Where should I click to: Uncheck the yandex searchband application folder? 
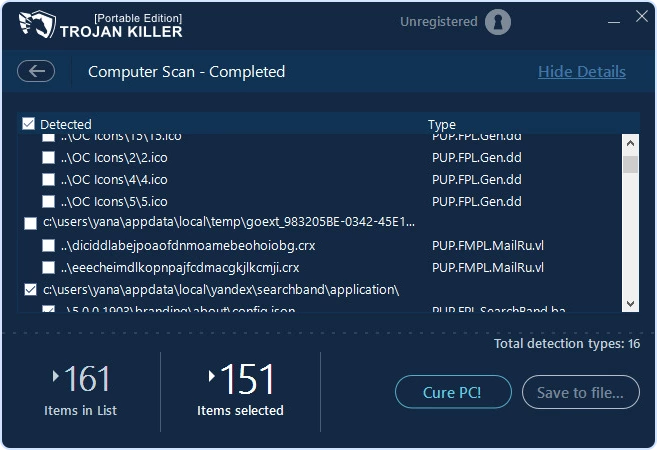pos(30,290)
